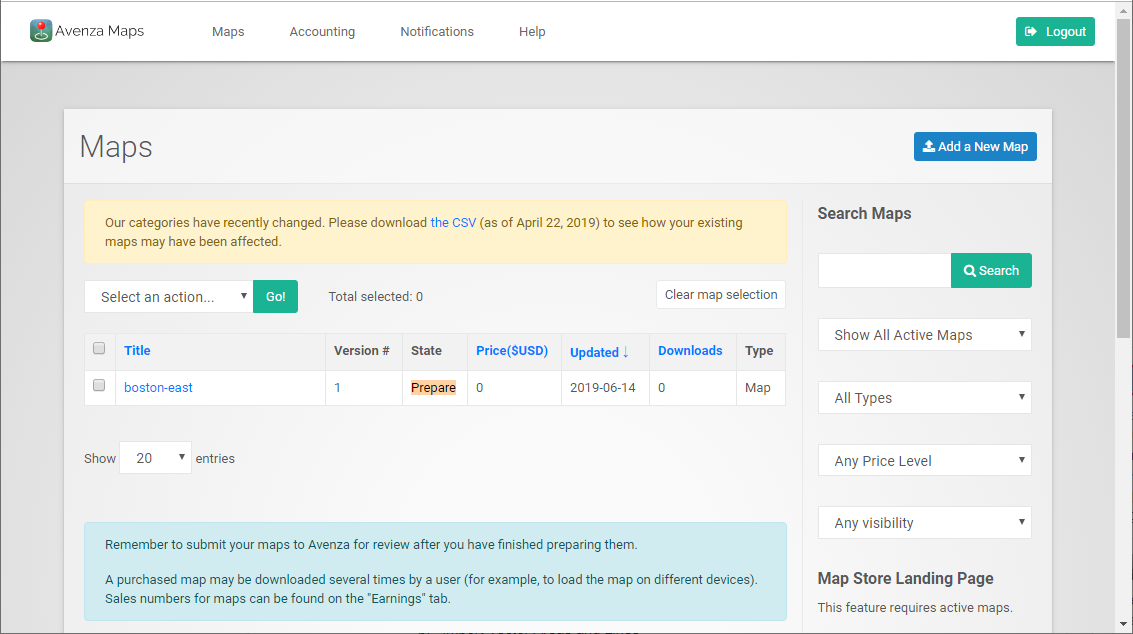The image size is (1133, 634).
Task: Select the boston-east row checkbox
Action: pyautogui.click(x=99, y=385)
